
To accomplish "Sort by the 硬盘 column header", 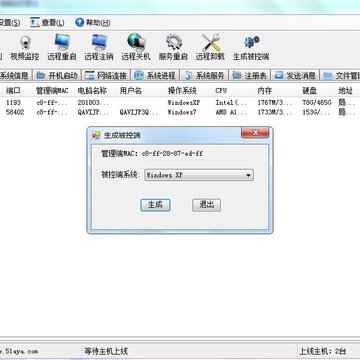I will pyautogui.click(x=309, y=90).
